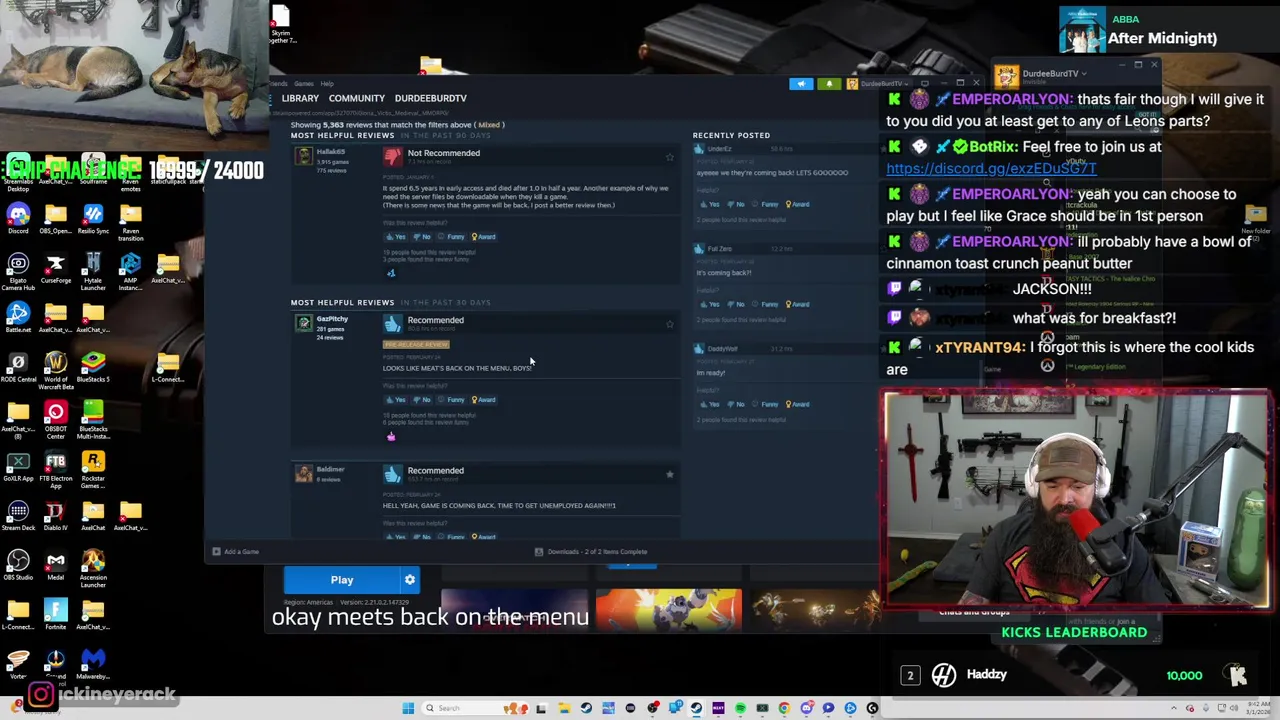Click the star icon on Baldimer's review
Viewport: 1280px width, 720px height.
pos(669,474)
